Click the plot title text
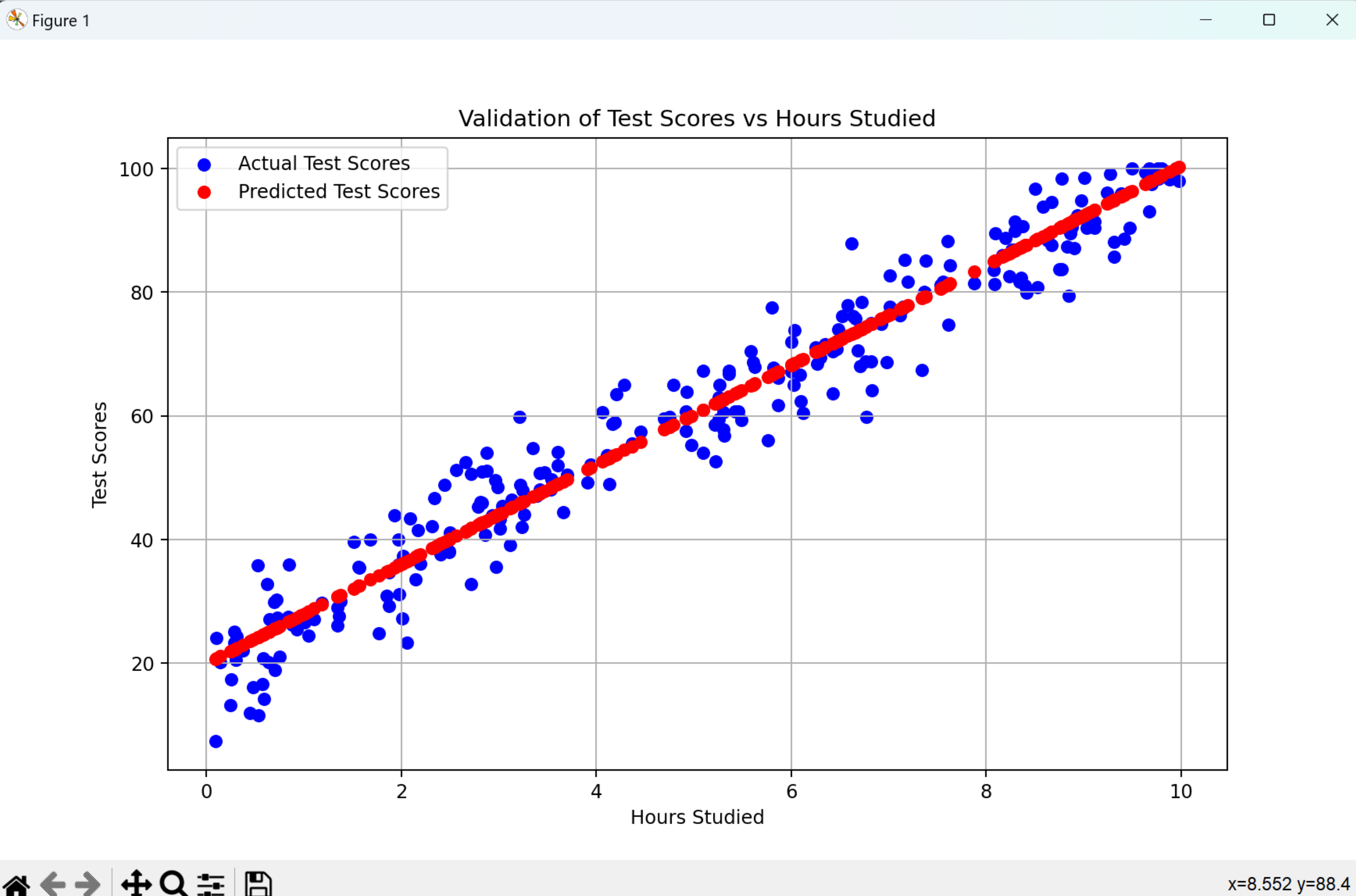 click(x=696, y=118)
